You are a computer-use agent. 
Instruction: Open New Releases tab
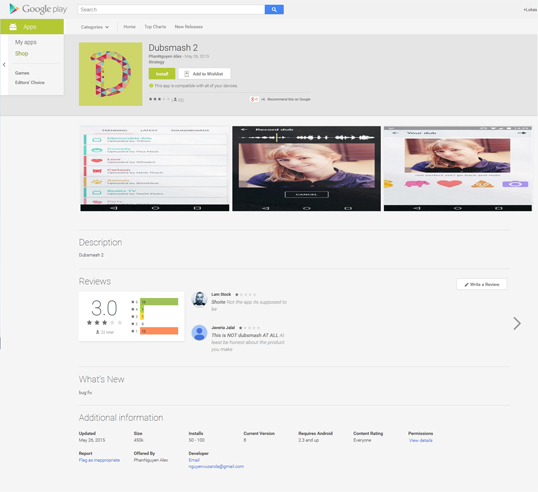tap(189, 27)
